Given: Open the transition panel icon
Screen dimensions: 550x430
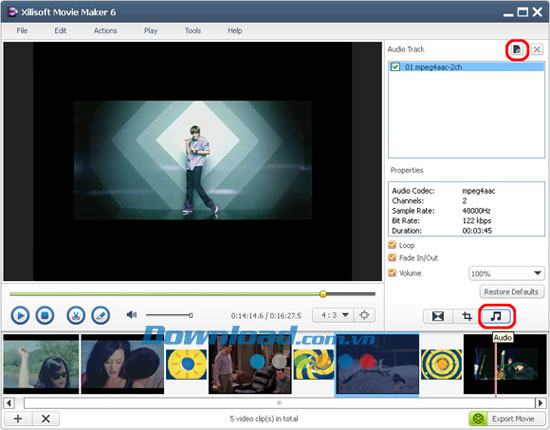Looking at the screenshot, I should [438, 316].
